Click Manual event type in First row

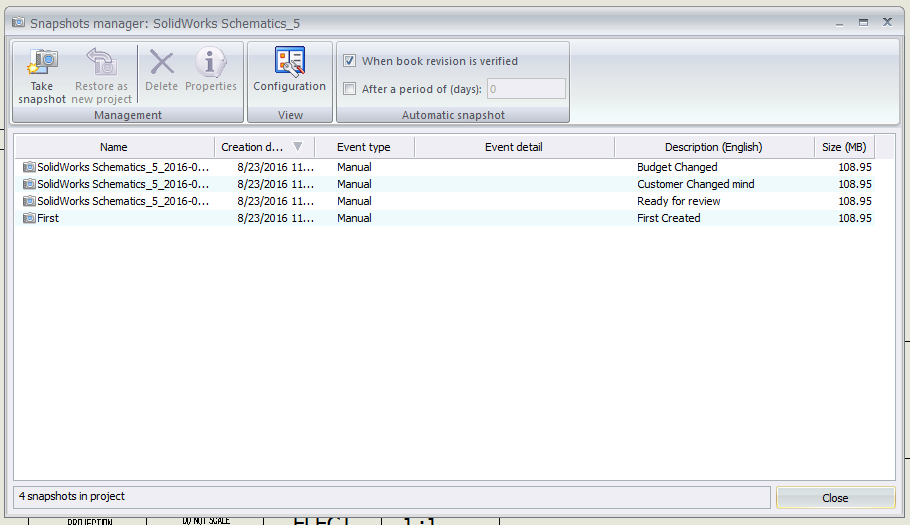(354, 218)
